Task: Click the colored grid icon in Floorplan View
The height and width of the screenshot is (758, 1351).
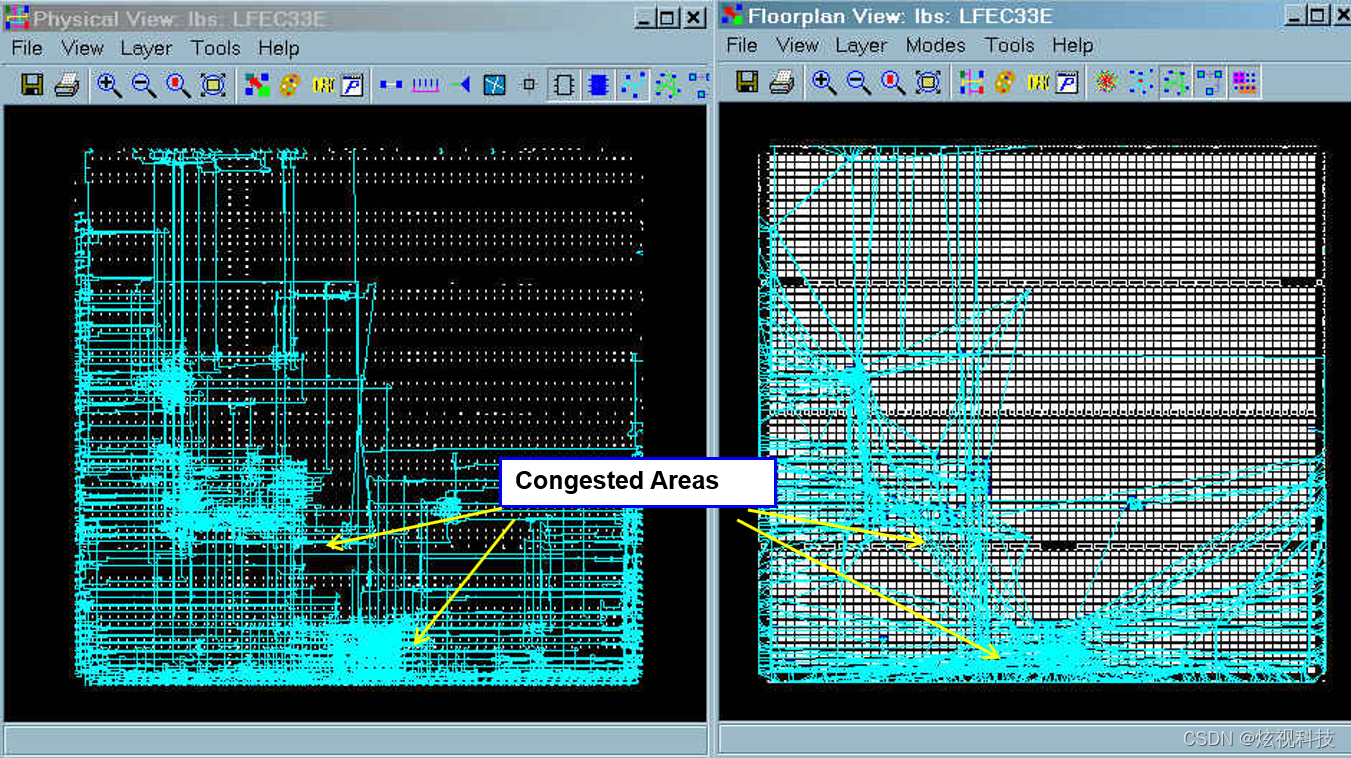Action: click(x=971, y=82)
